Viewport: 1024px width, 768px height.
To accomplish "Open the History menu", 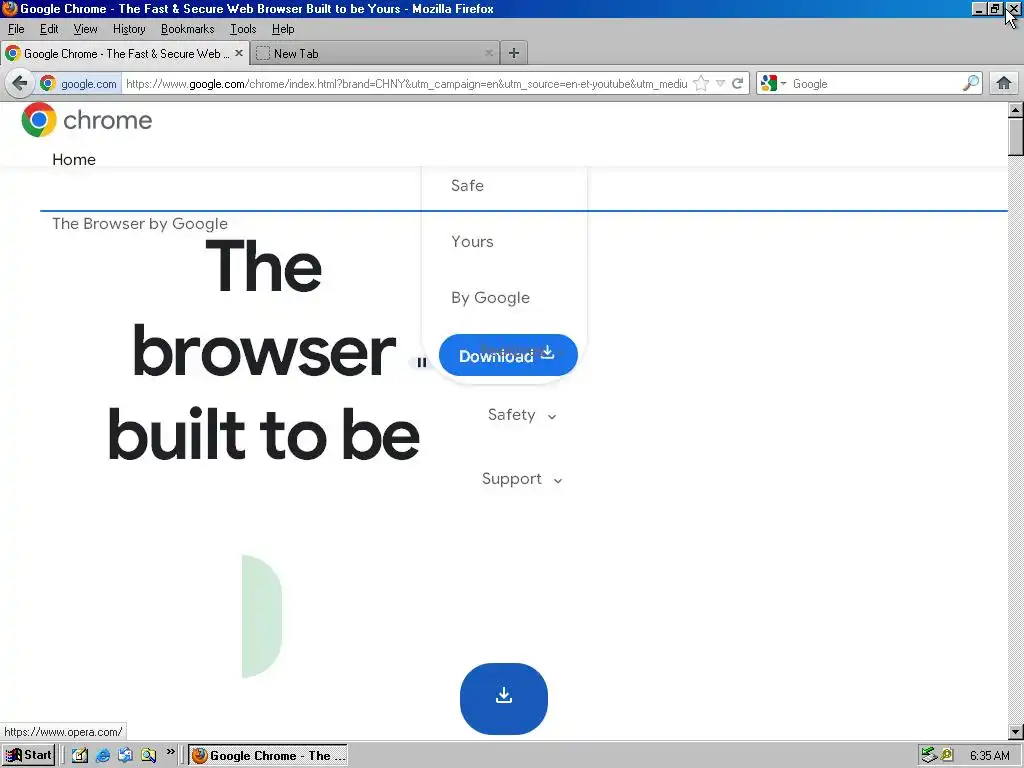I will point(129,29).
